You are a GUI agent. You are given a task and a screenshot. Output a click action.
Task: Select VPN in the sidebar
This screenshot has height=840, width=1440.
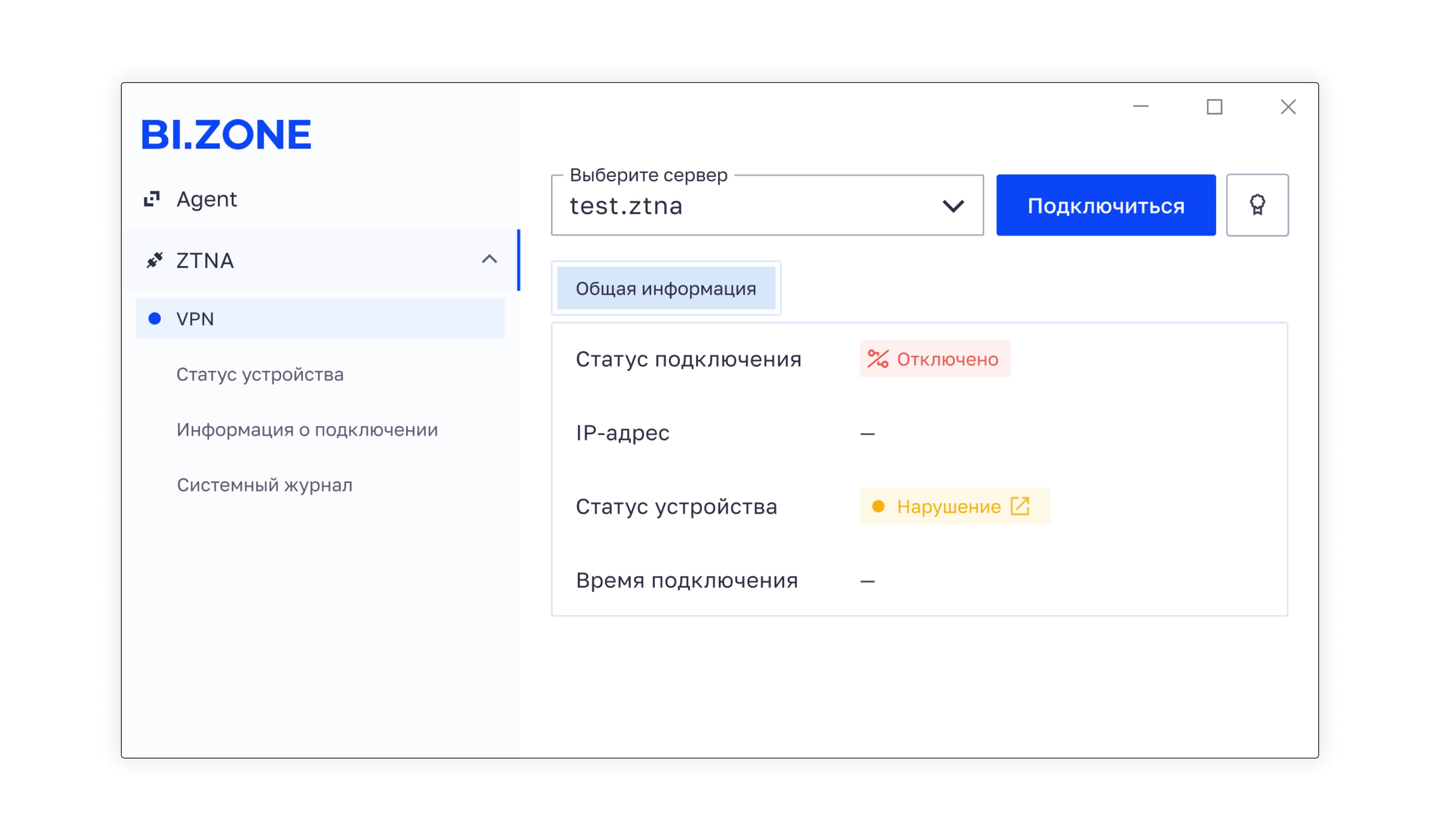pos(320,318)
